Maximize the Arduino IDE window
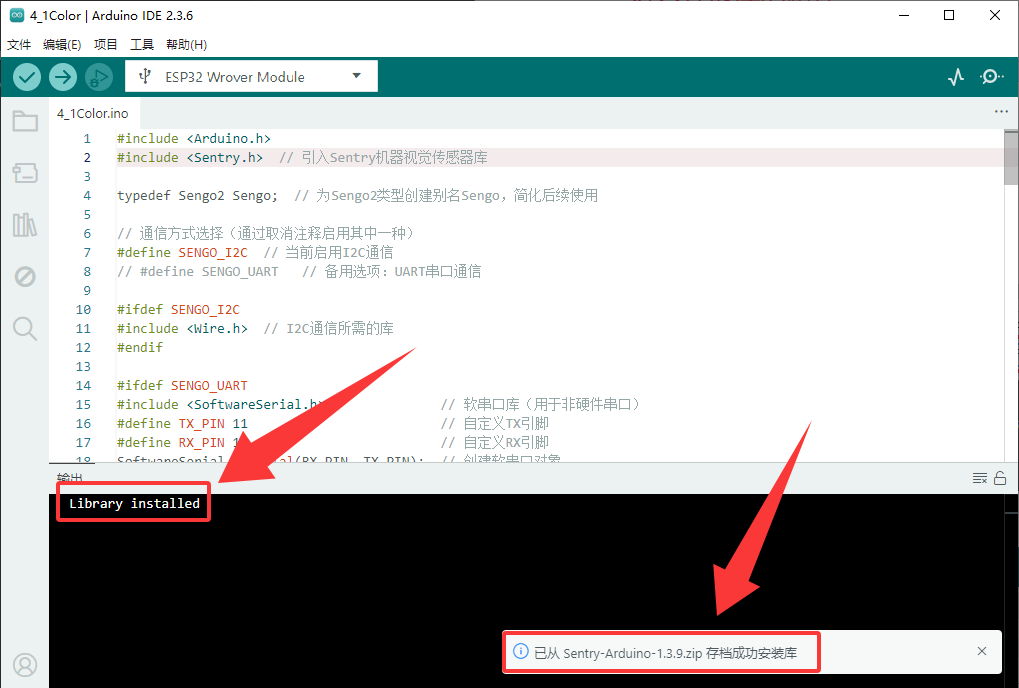The width and height of the screenshot is (1019, 688). [949, 15]
